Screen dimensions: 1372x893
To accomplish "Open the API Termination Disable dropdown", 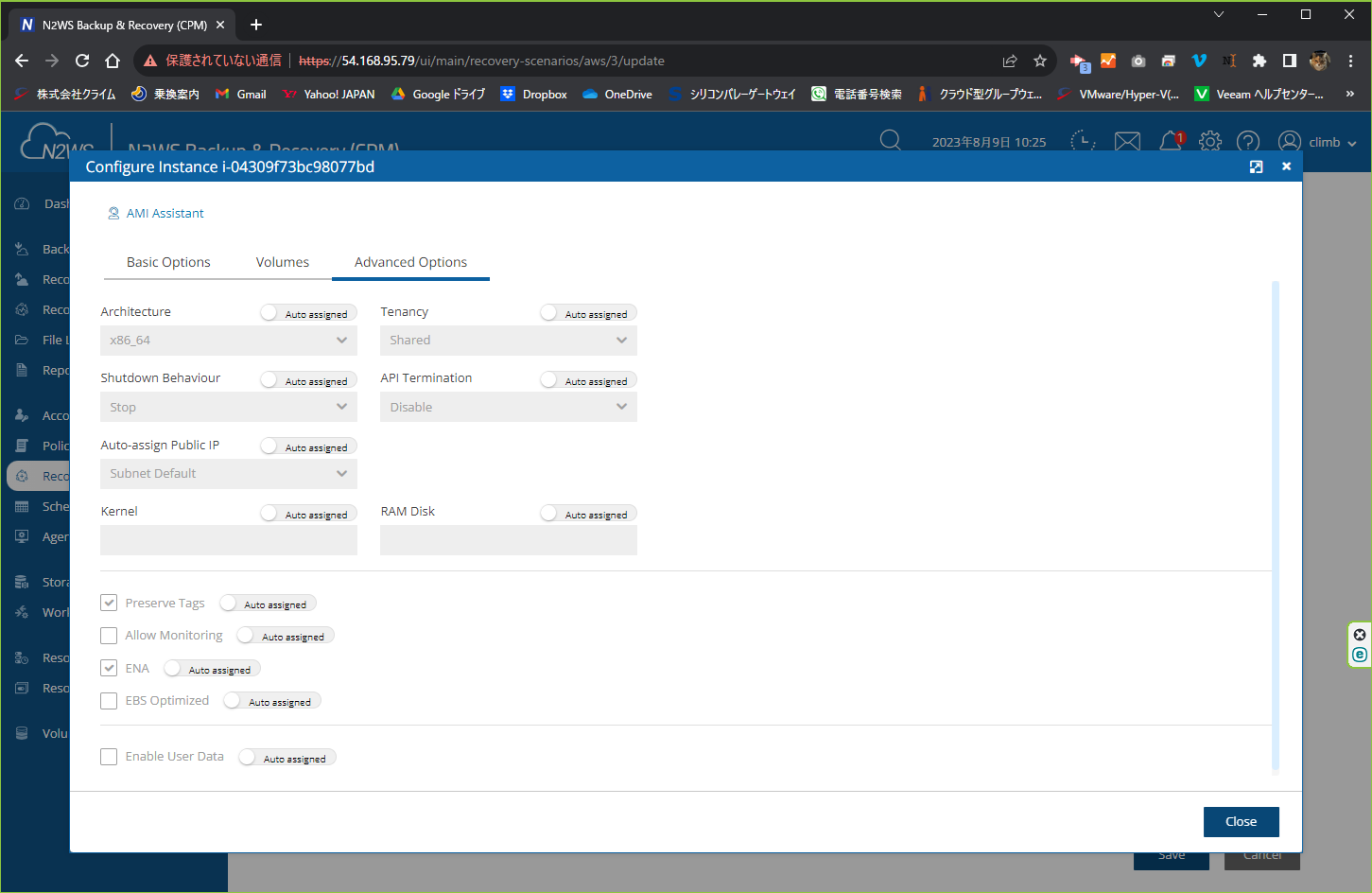I will tap(509, 407).
